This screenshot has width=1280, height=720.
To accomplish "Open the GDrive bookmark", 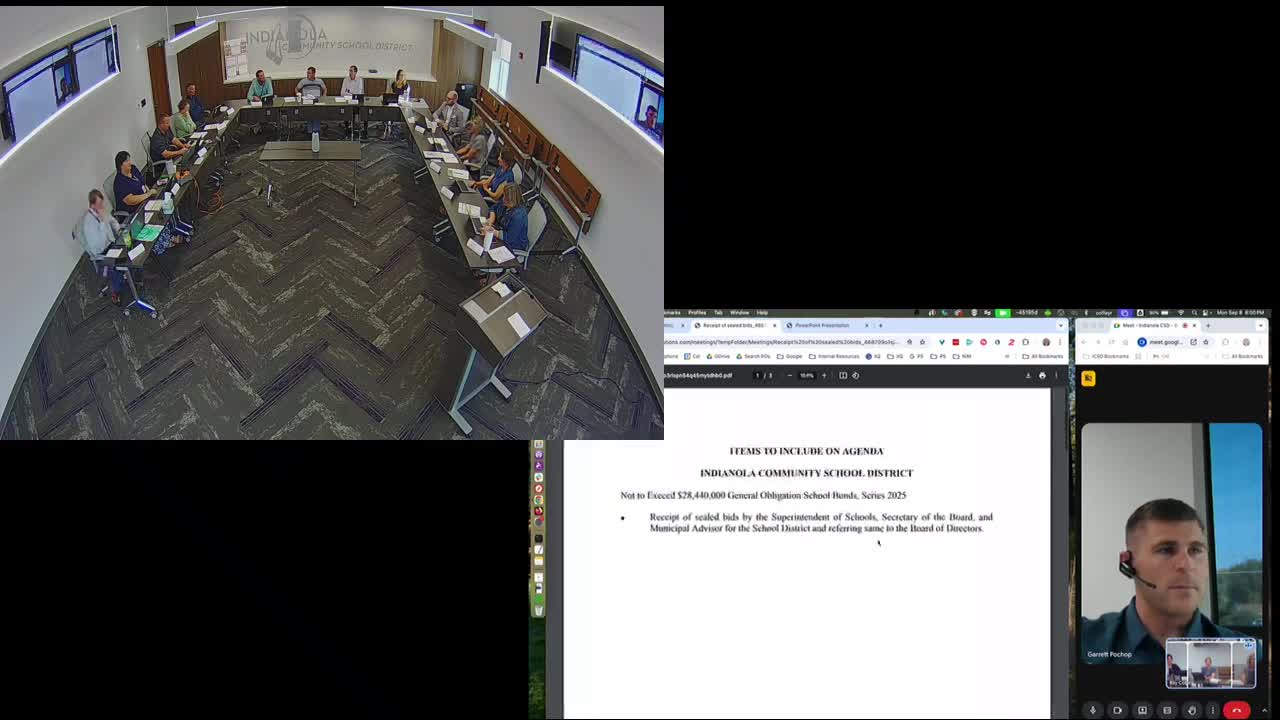I will click(719, 356).
